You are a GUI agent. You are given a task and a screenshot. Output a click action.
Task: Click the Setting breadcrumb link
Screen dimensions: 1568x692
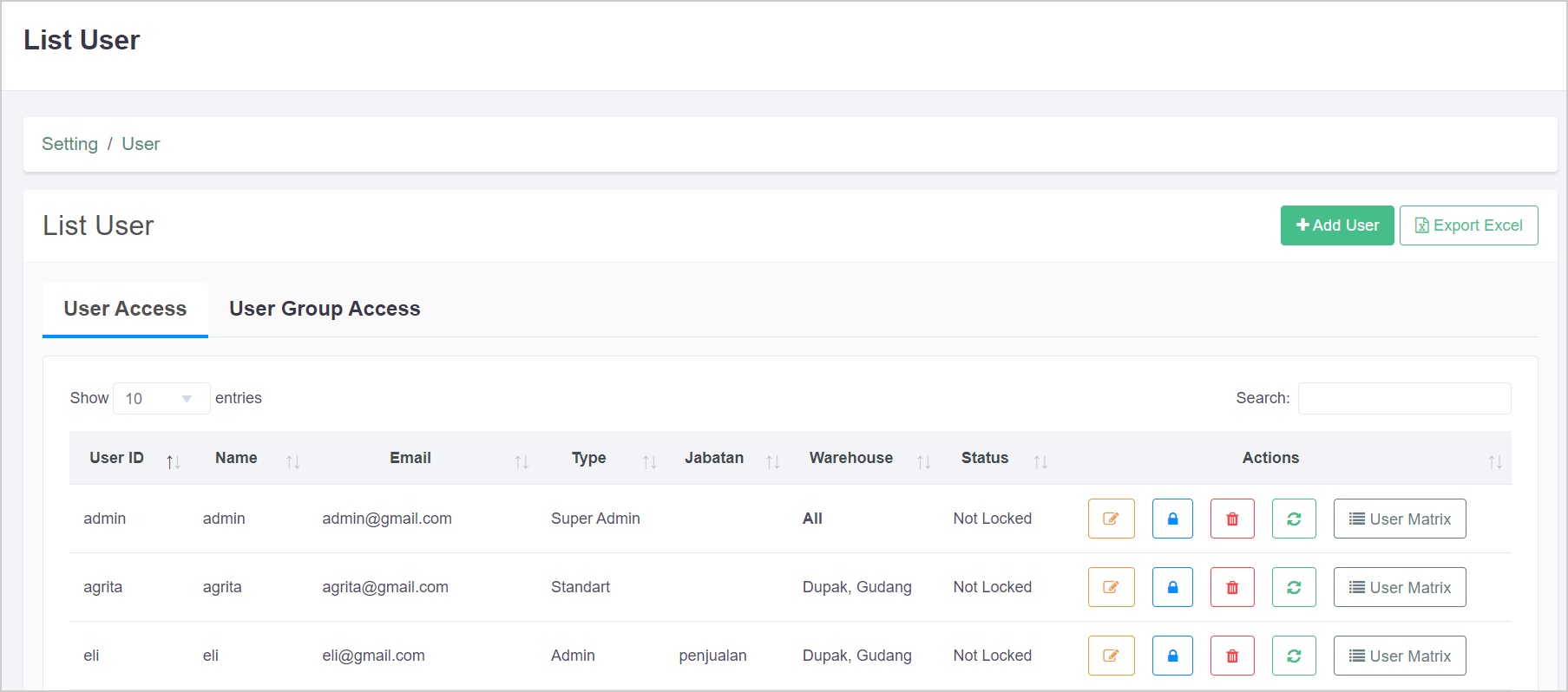(x=69, y=144)
